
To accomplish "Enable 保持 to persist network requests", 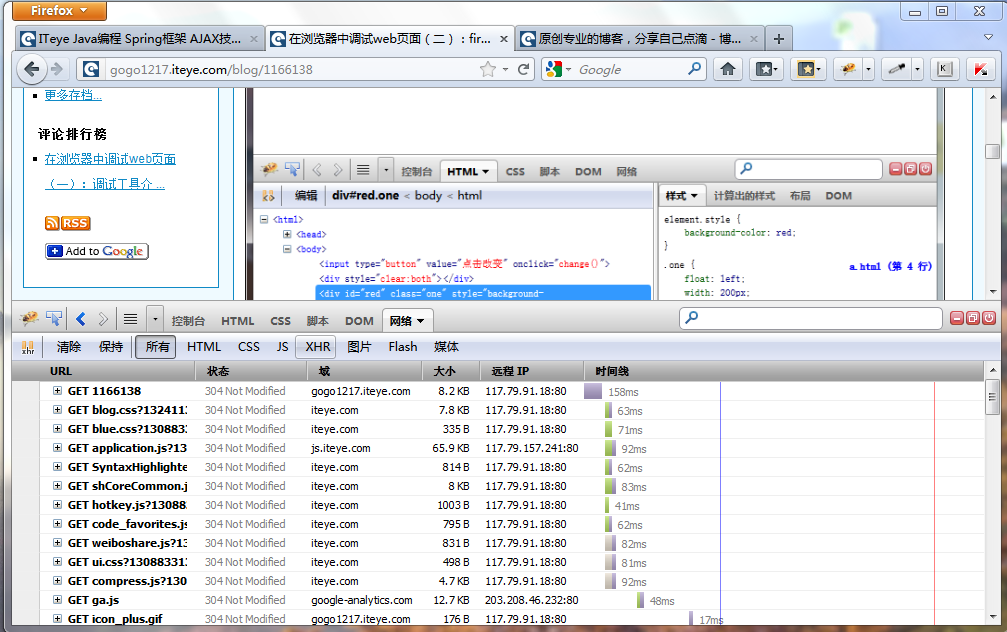I will tap(112, 346).
